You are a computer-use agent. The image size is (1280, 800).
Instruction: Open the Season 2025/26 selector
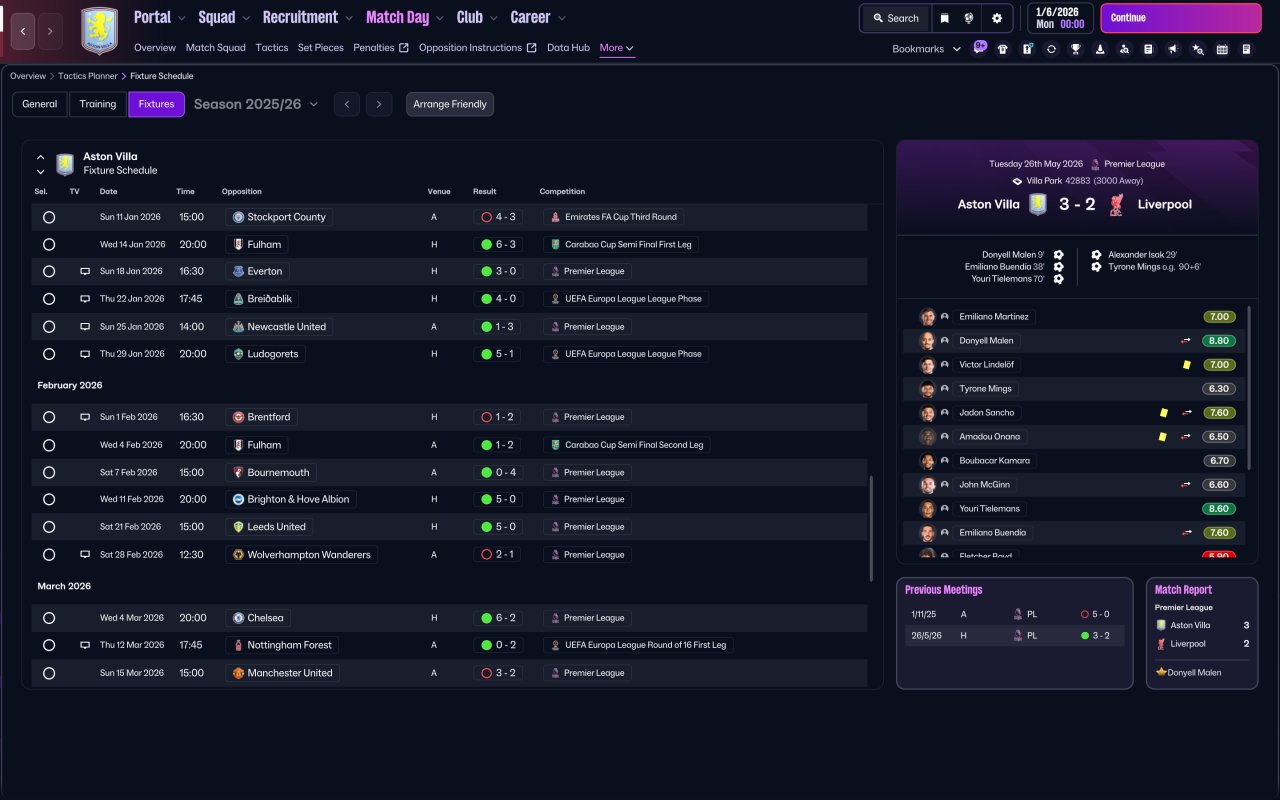tap(256, 104)
